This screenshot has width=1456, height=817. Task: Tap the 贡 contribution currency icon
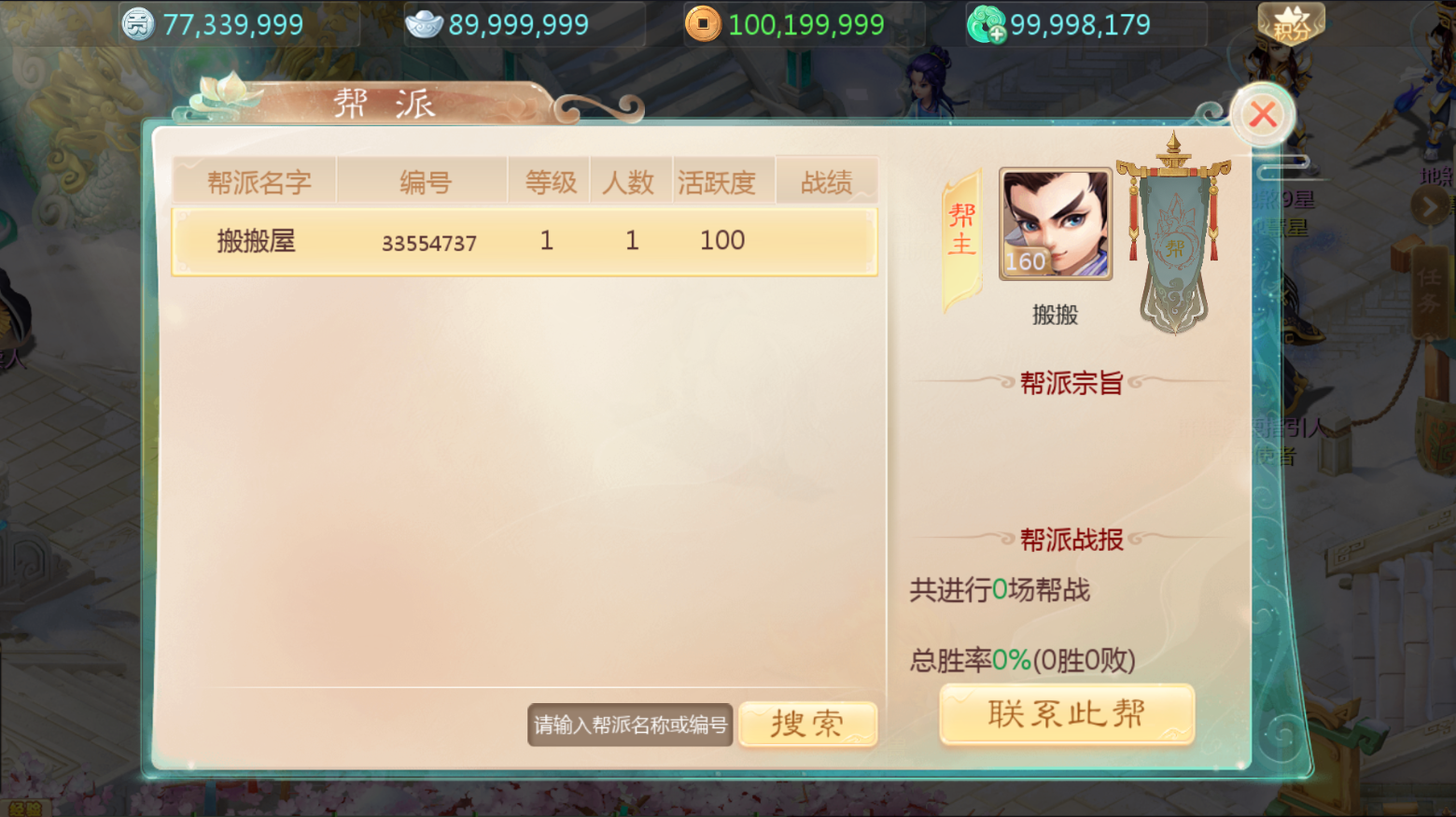click(138, 24)
